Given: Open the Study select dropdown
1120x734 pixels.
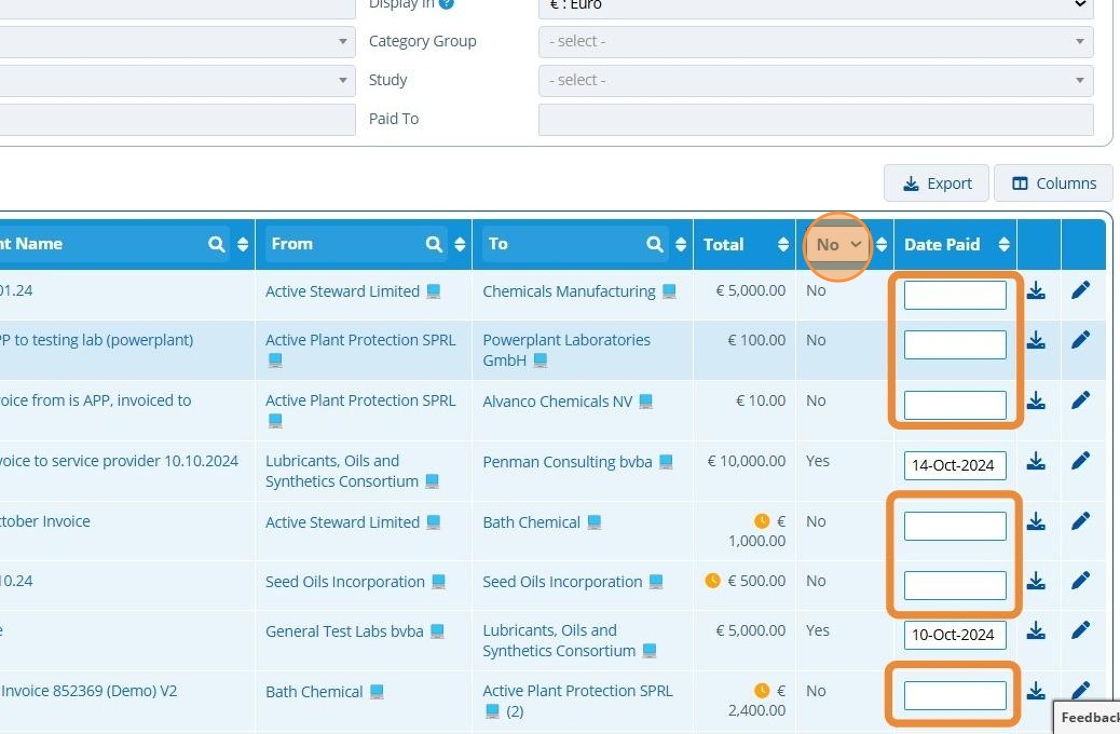Looking at the screenshot, I should point(816,80).
